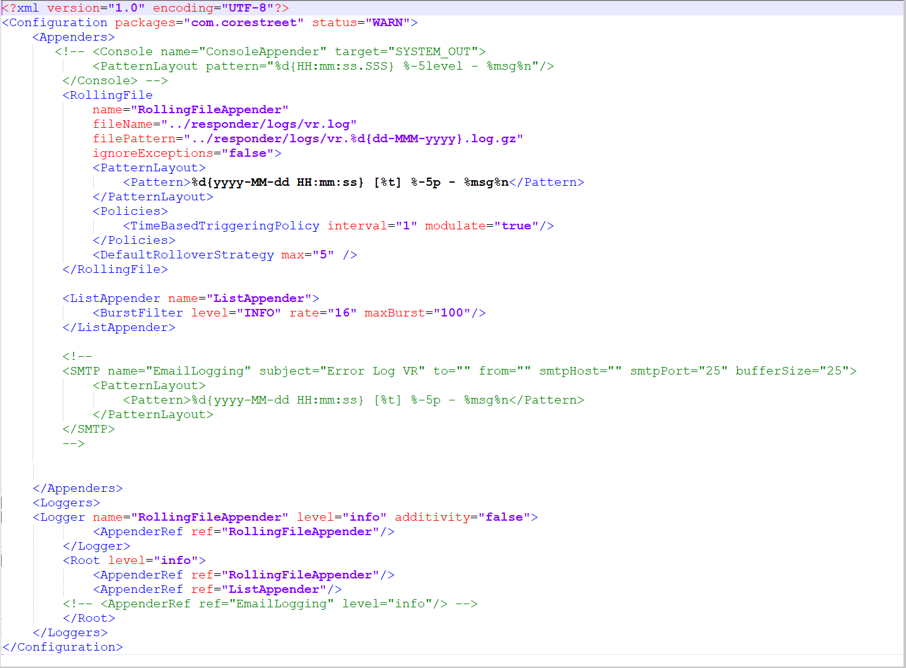Click the subject value "Error Log VR"

(x=372, y=370)
